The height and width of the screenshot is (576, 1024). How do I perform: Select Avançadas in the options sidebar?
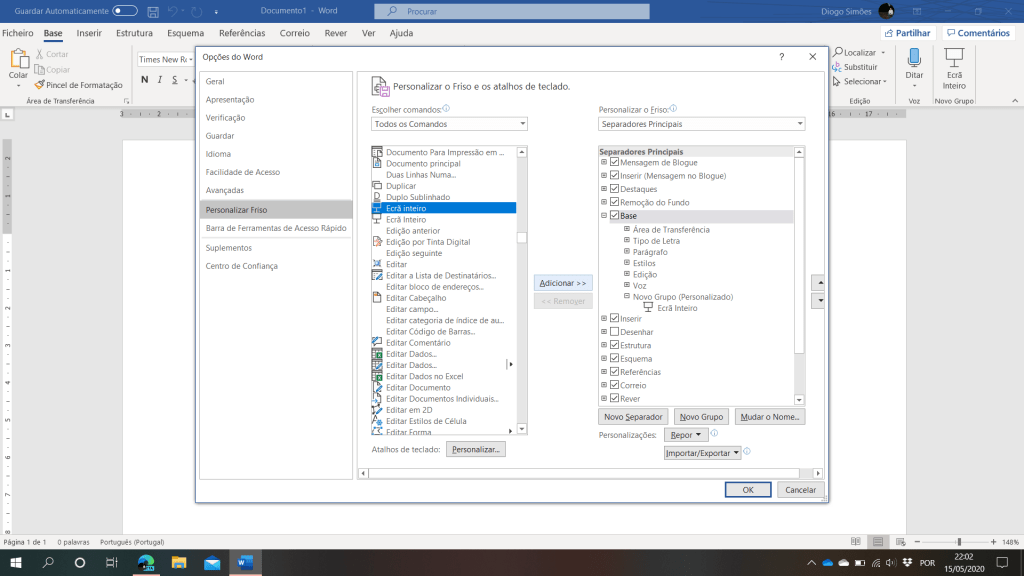225,190
